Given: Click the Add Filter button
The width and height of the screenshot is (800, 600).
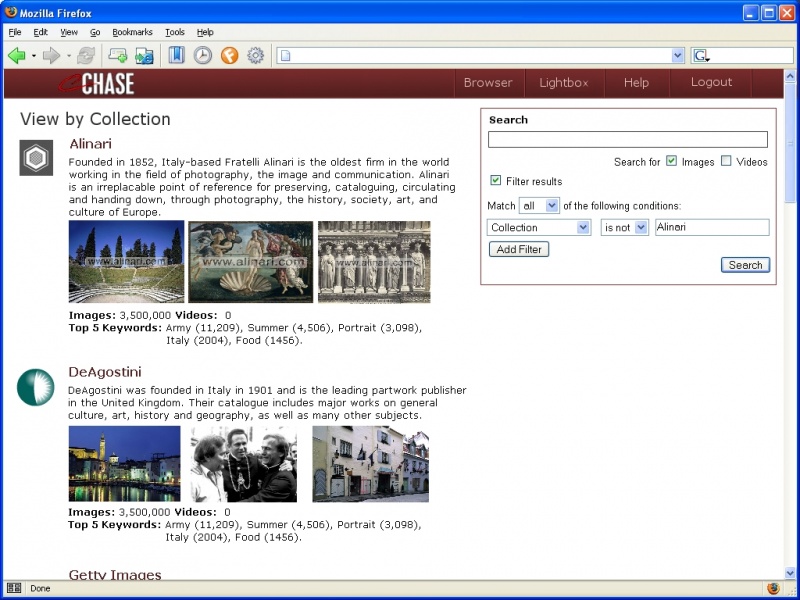Looking at the screenshot, I should pos(518,249).
